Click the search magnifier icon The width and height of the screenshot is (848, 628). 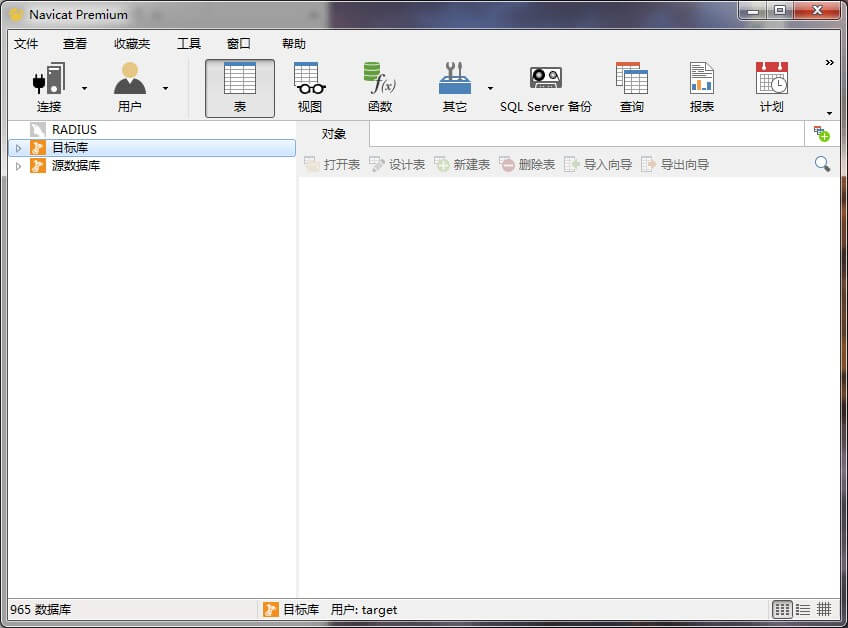822,164
